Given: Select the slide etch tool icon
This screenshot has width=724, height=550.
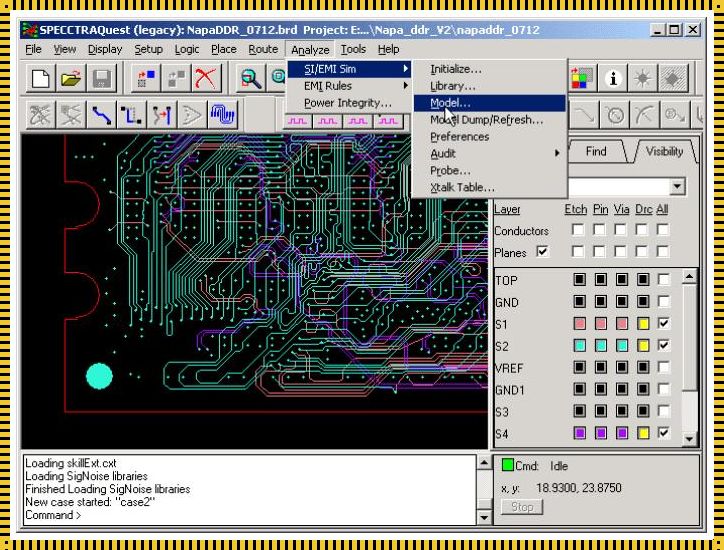Looking at the screenshot, I should pyautogui.click(x=132, y=115).
